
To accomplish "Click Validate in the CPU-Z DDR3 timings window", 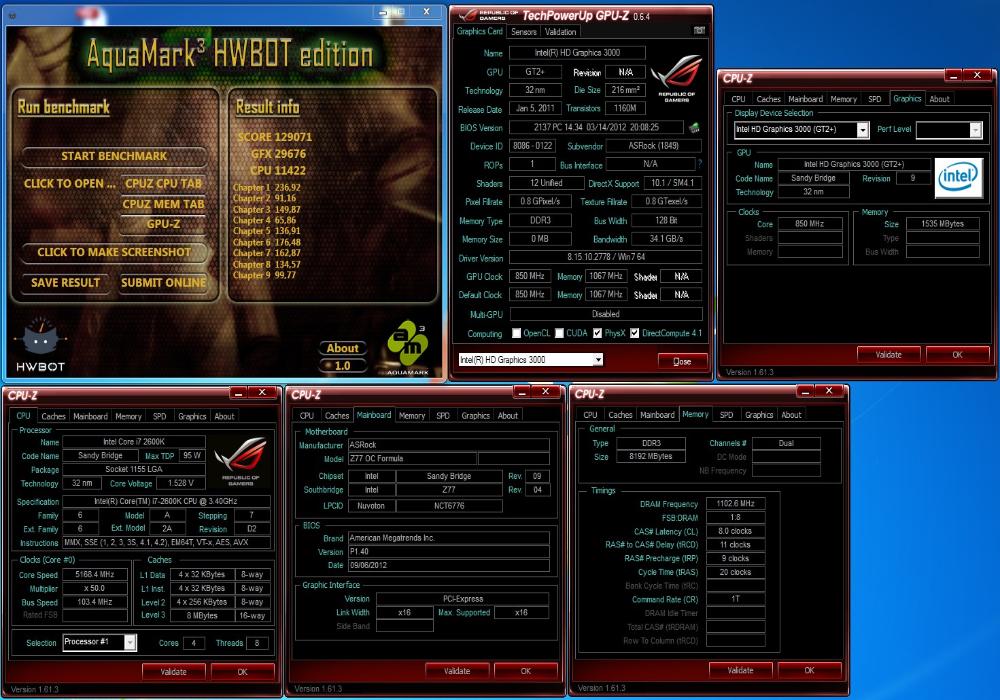I will (740, 670).
